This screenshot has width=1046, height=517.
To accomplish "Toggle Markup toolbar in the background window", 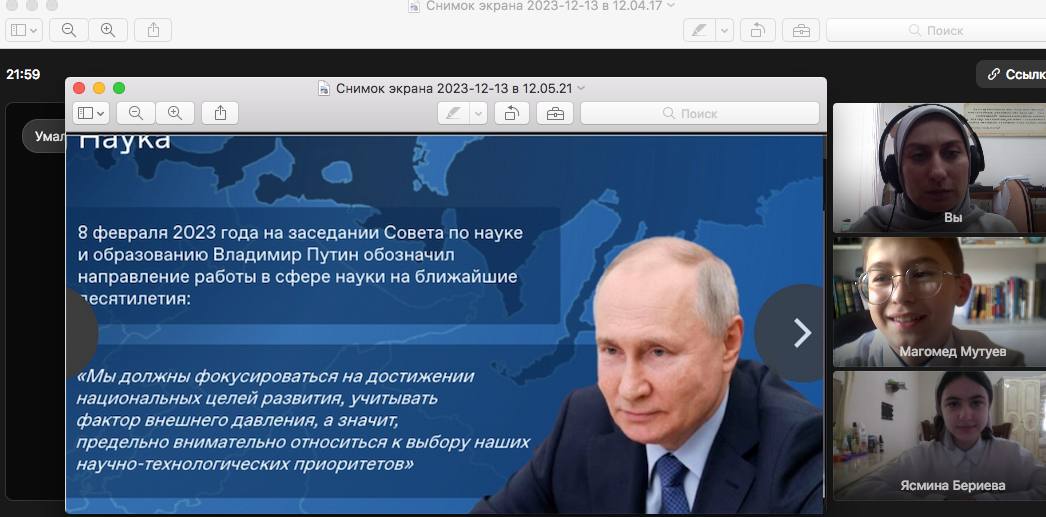I will (x=801, y=30).
